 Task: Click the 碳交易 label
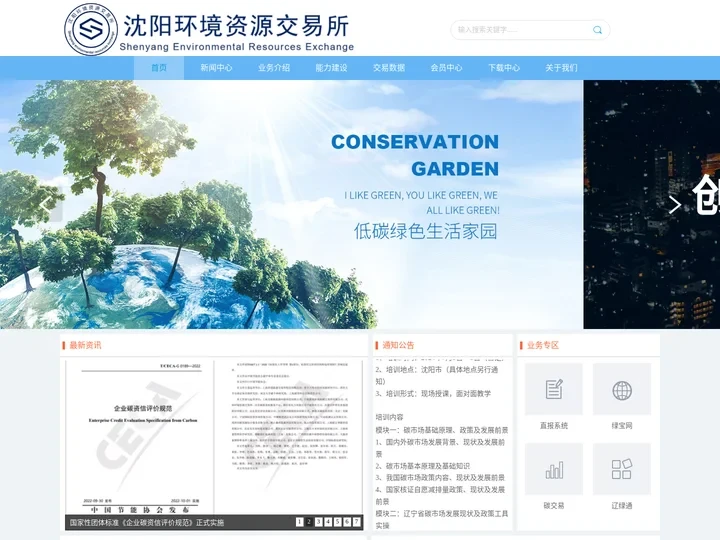click(x=554, y=506)
